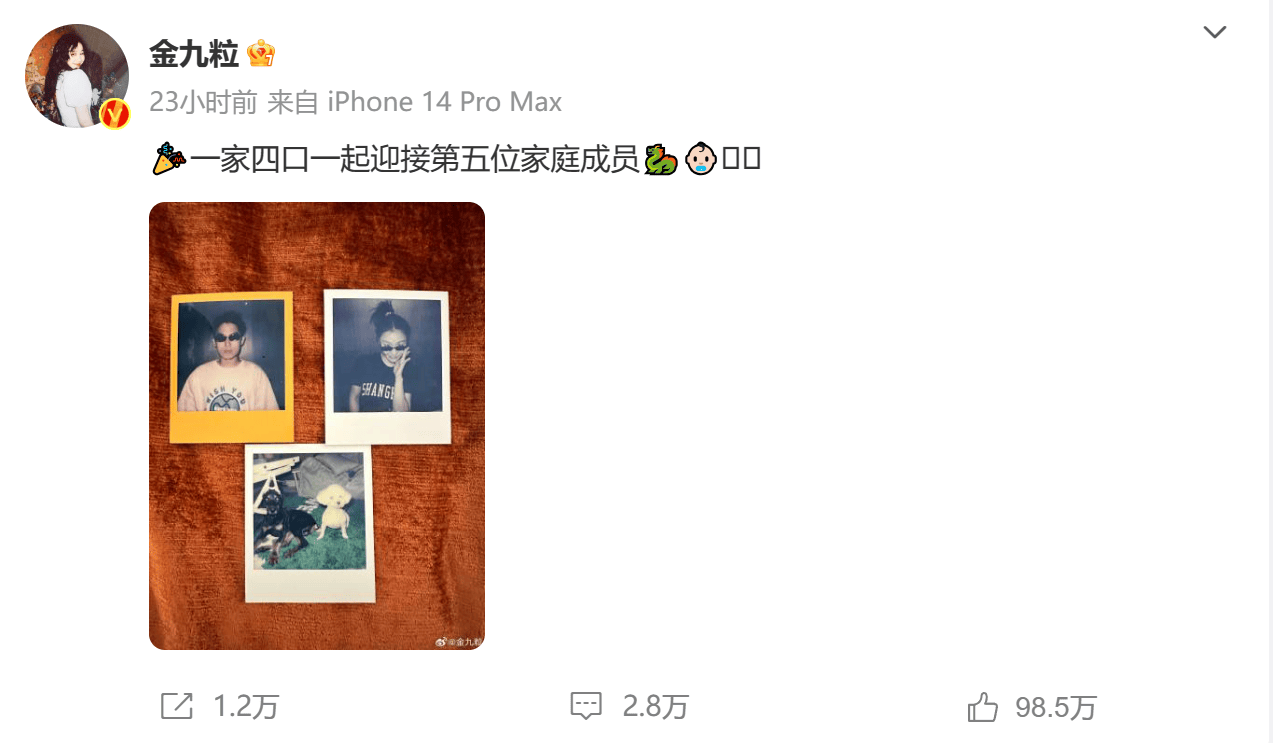This screenshot has height=743, width=1273.
Task: Open the 23小时前 timestamp link
Action: click(x=204, y=102)
